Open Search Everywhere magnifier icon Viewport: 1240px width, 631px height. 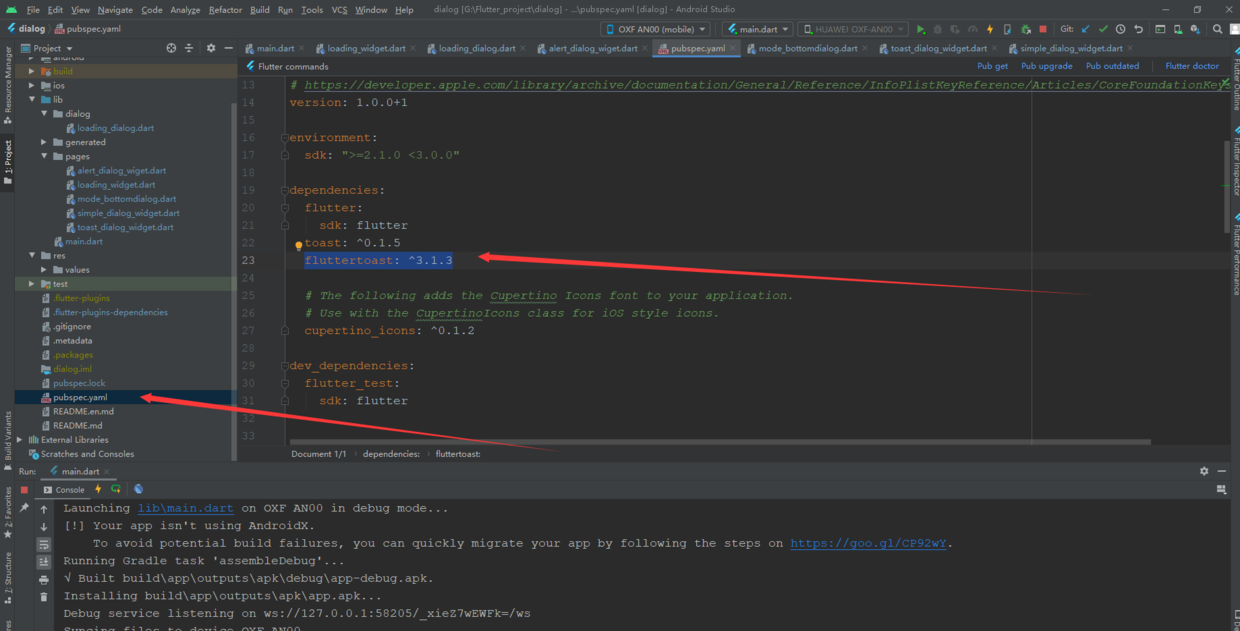(1217, 29)
